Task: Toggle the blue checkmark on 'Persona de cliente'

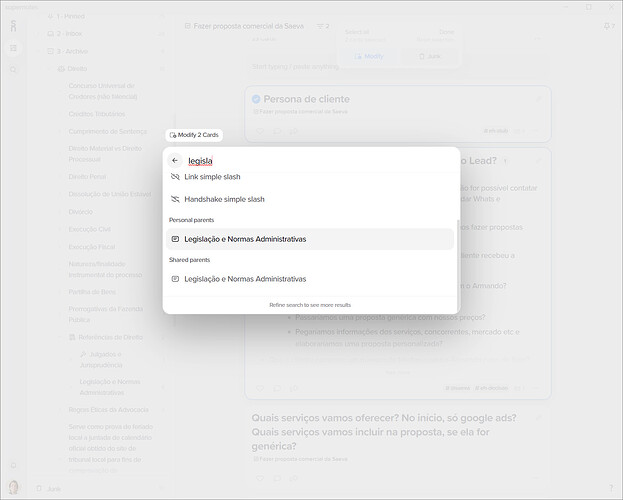Action: 256,99
